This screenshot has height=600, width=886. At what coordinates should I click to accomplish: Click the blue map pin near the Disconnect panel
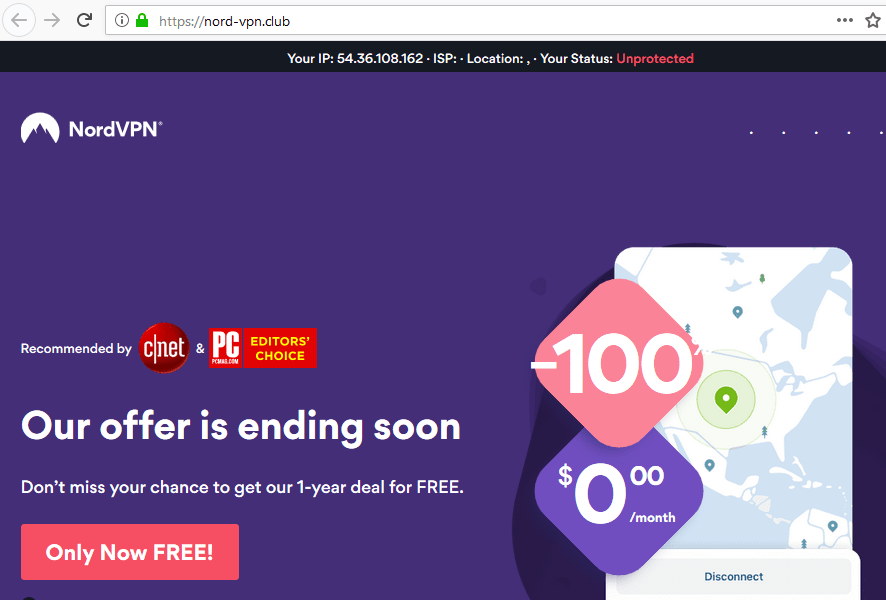point(832,527)
